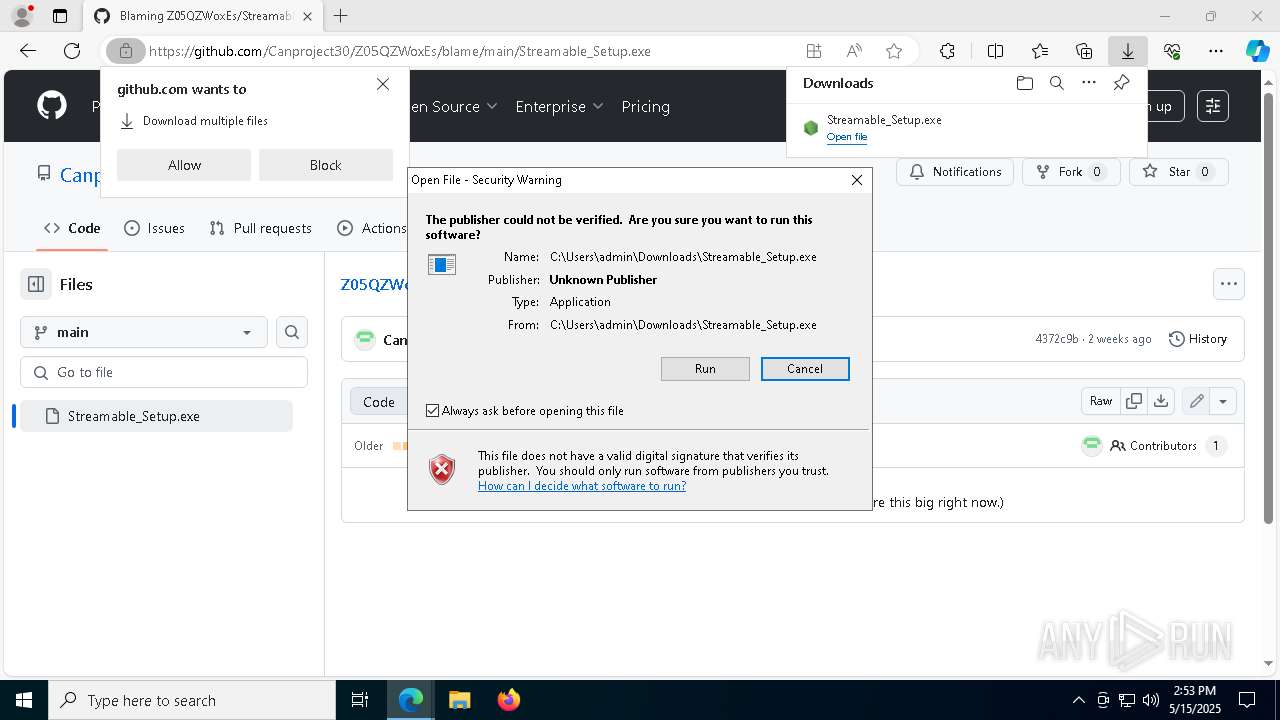The height and width of the screenshot is (720, 1280).
Task: Go to GitHub homepage logo
Action: [52, 106]
